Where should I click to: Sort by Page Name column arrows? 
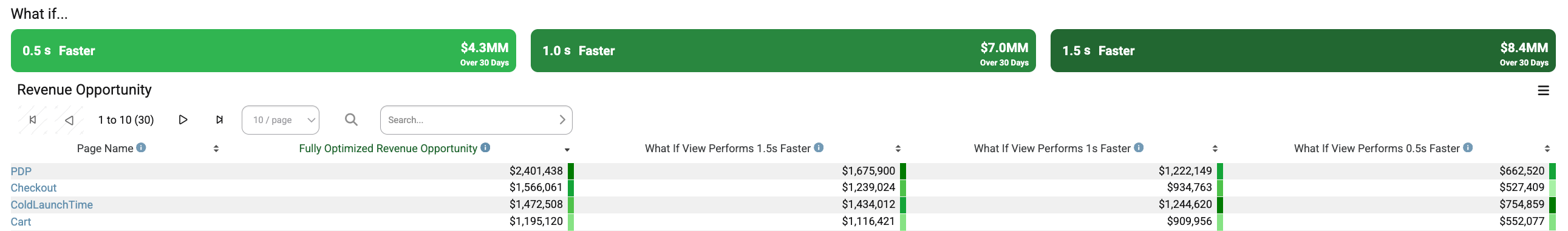[x=216, y=149]
